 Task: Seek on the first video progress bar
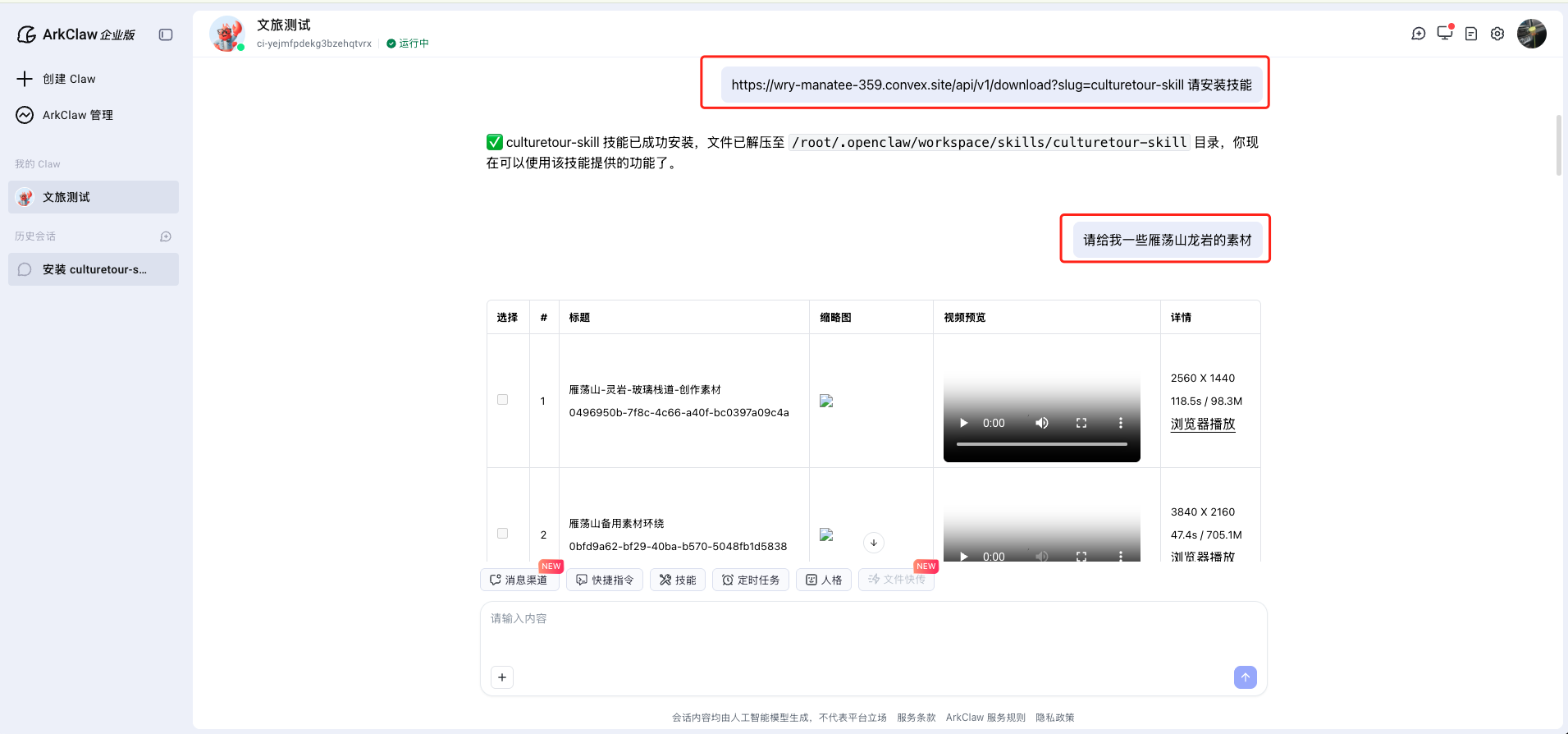1042,444
